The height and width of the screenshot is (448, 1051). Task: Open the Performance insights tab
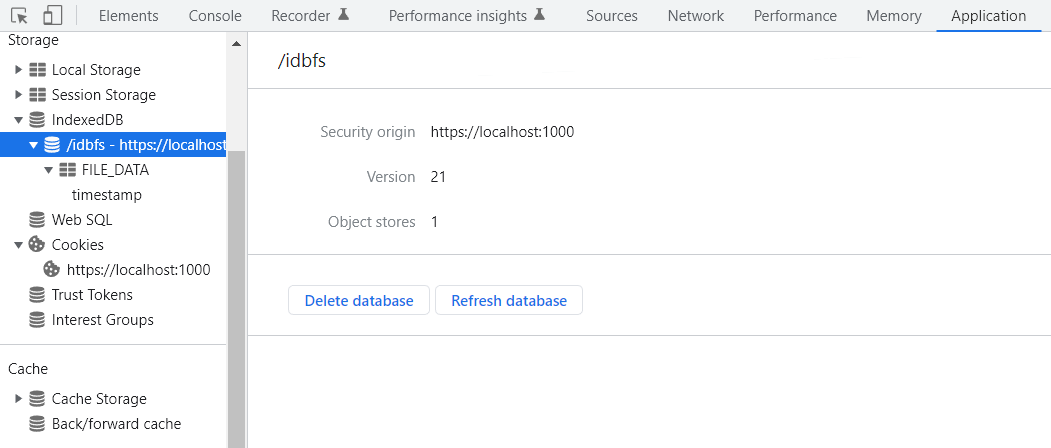pyautogui.click(x=466, y=16)
